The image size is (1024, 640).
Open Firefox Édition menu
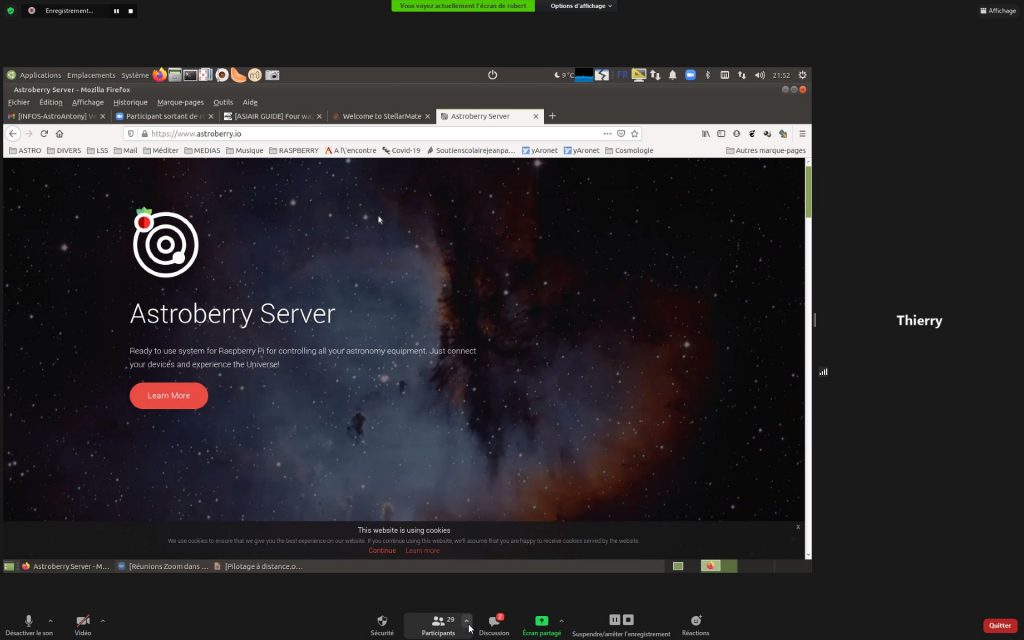50,103
